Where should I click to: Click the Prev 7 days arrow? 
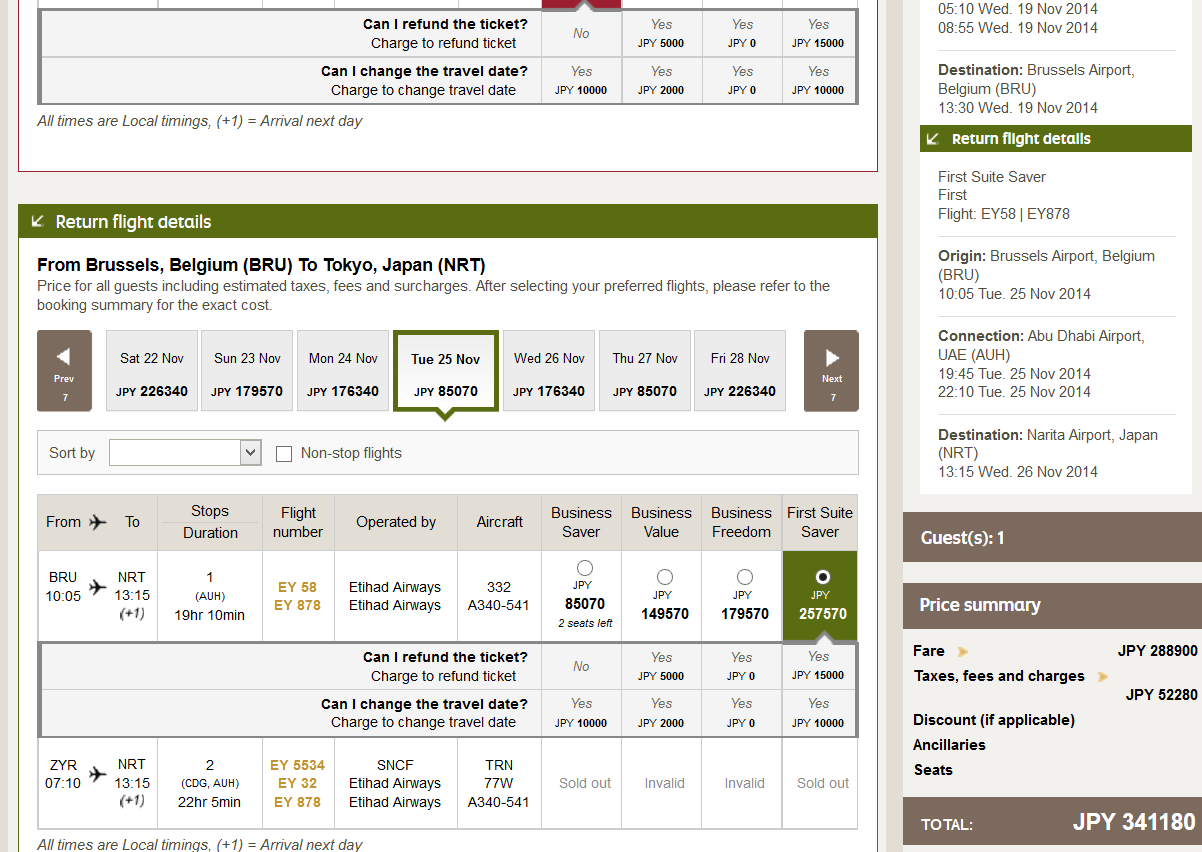coord(64,370)
